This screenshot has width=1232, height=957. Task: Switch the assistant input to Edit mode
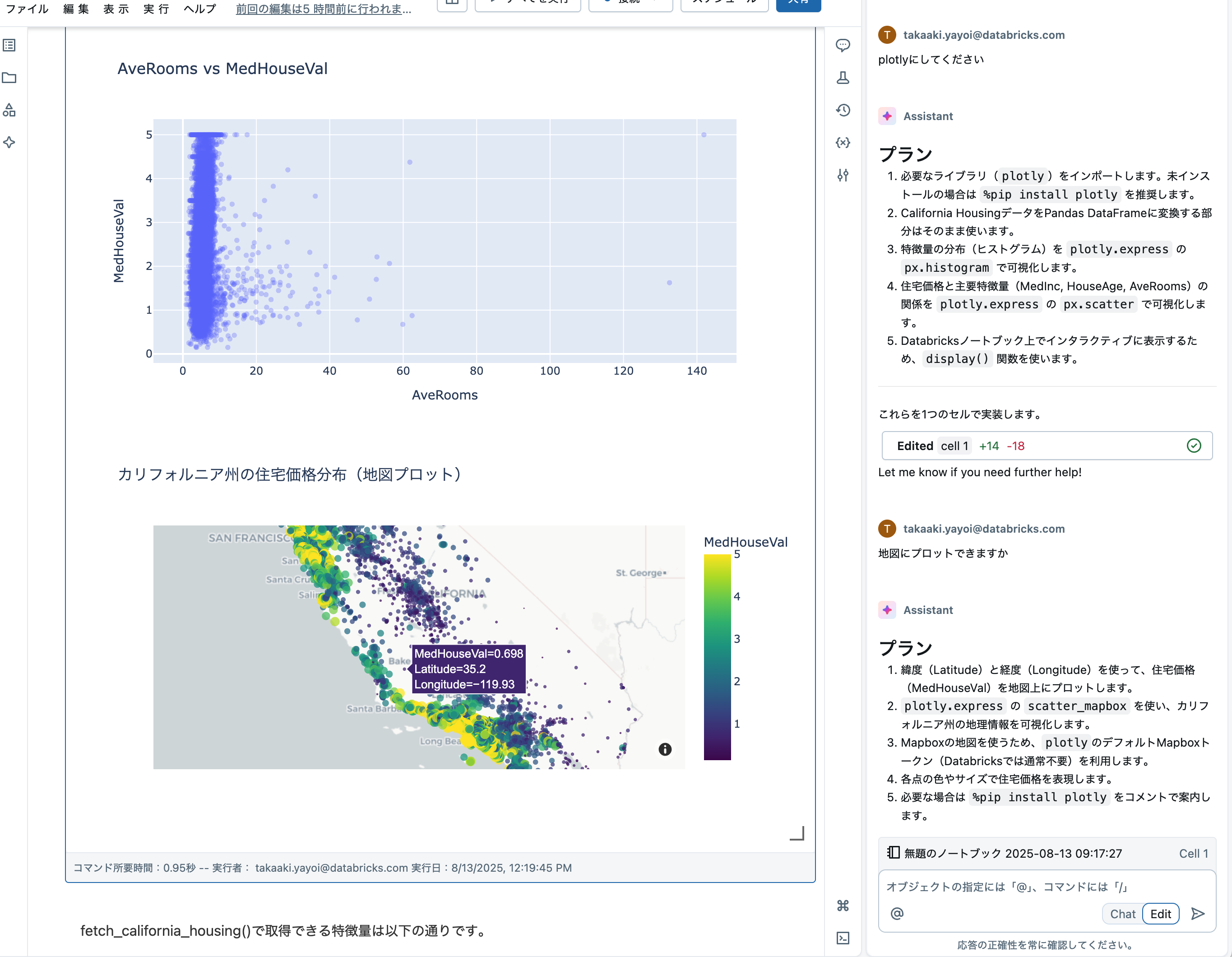[x=1160, y=914]
